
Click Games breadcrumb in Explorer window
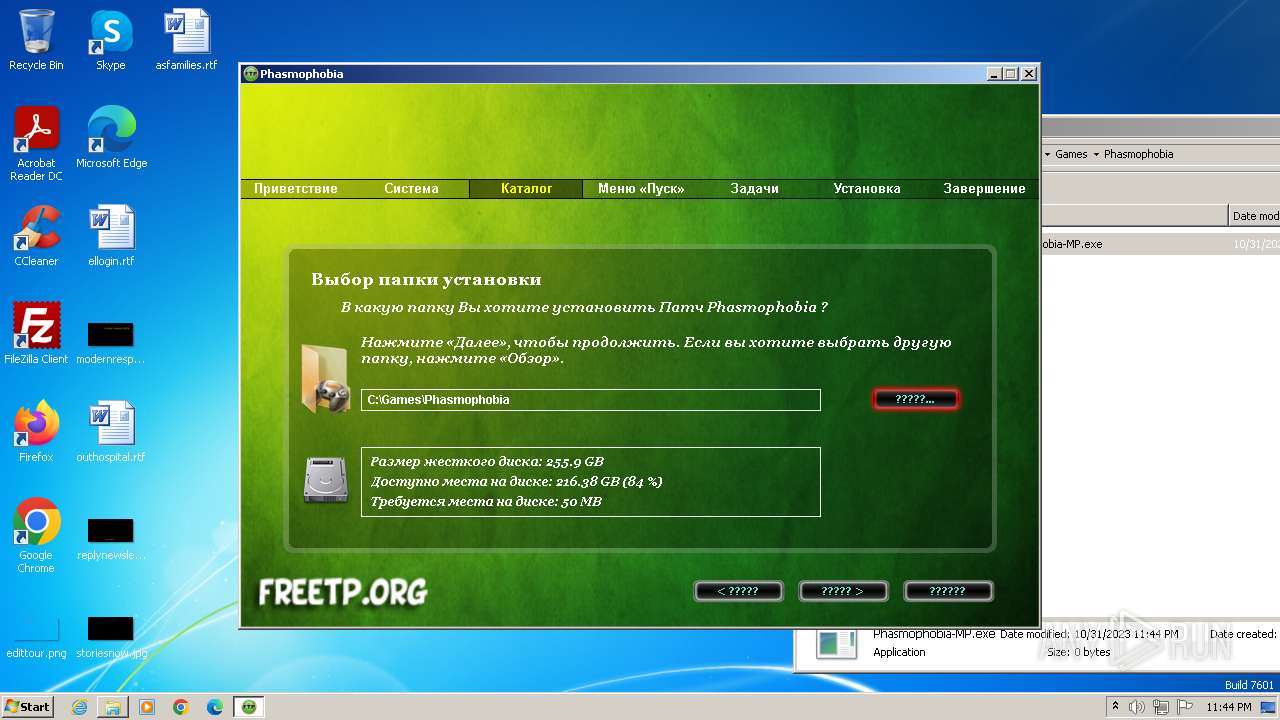coord(1071,154)
